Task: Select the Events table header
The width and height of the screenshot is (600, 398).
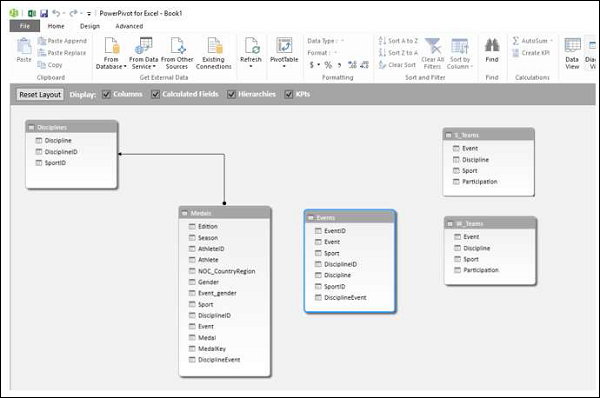Action: [350, 217]
